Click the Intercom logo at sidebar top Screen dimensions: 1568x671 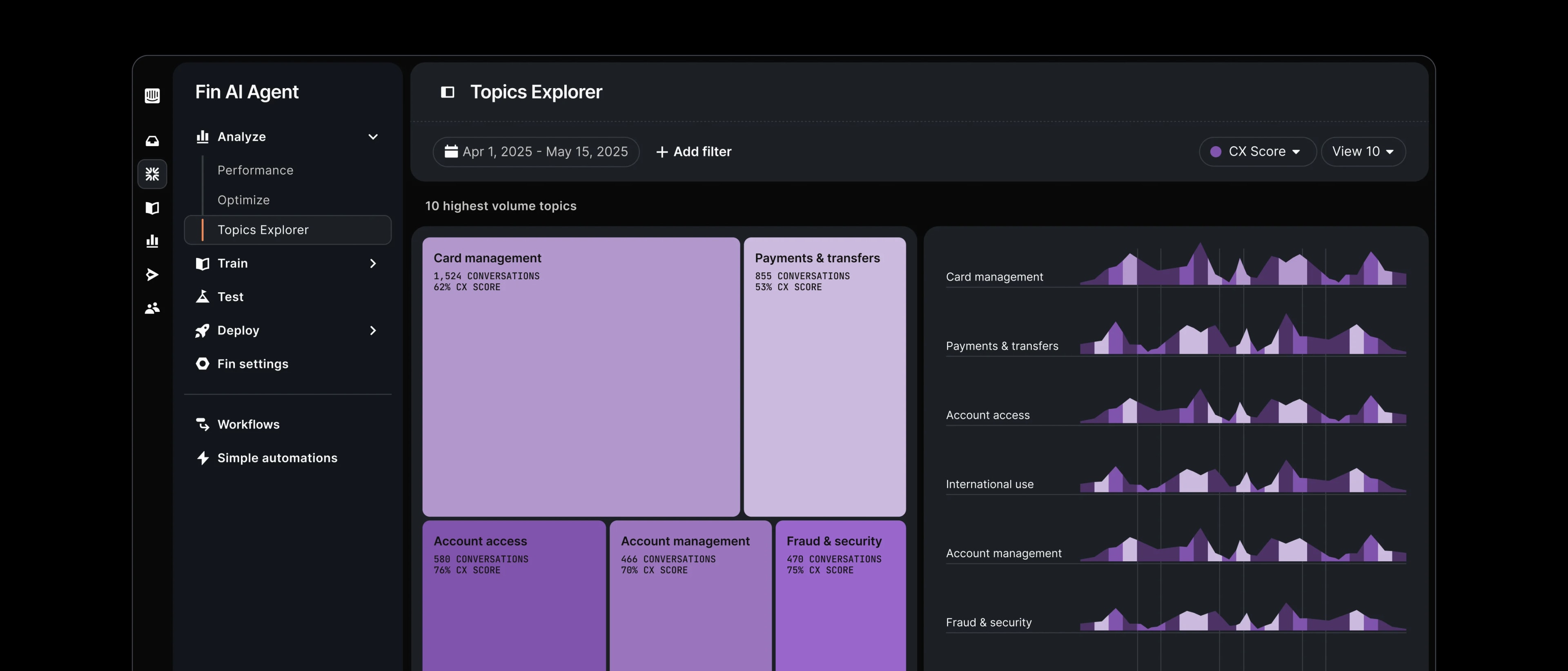pyautogui.click(x=152, y=96)
